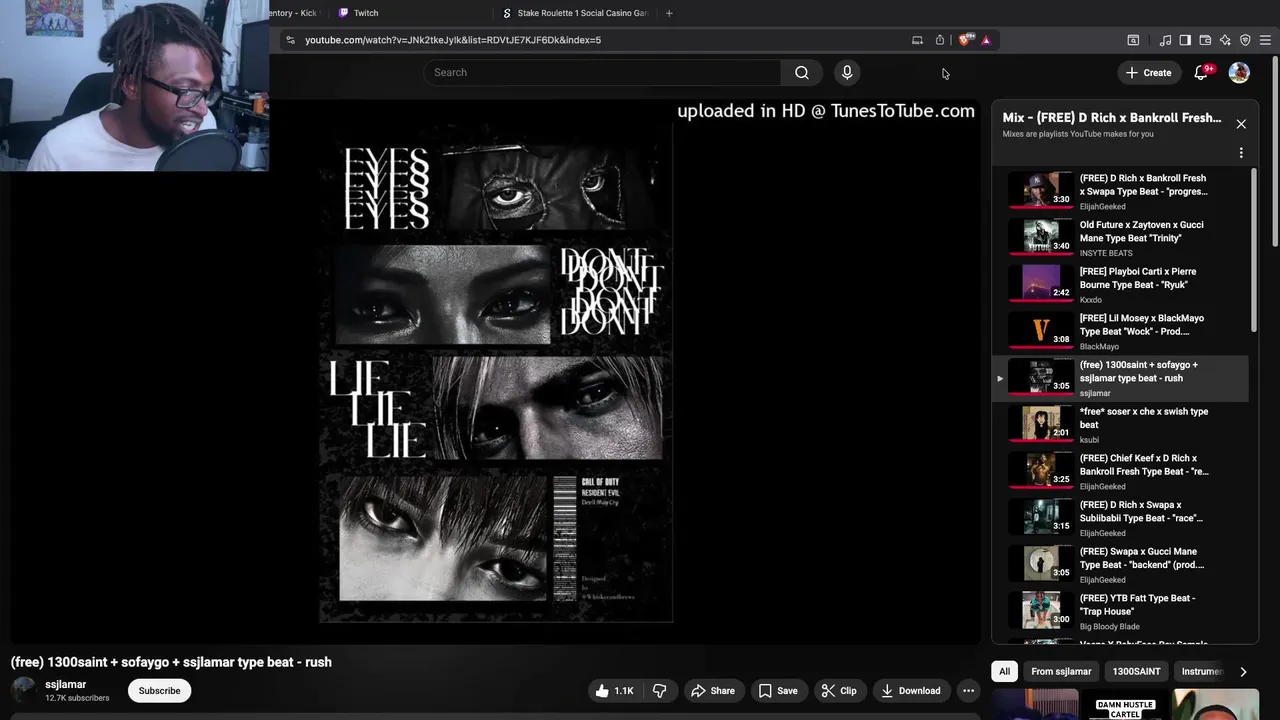
Task: Close the Mix playlist panel
Action: tap(1241, 124)
